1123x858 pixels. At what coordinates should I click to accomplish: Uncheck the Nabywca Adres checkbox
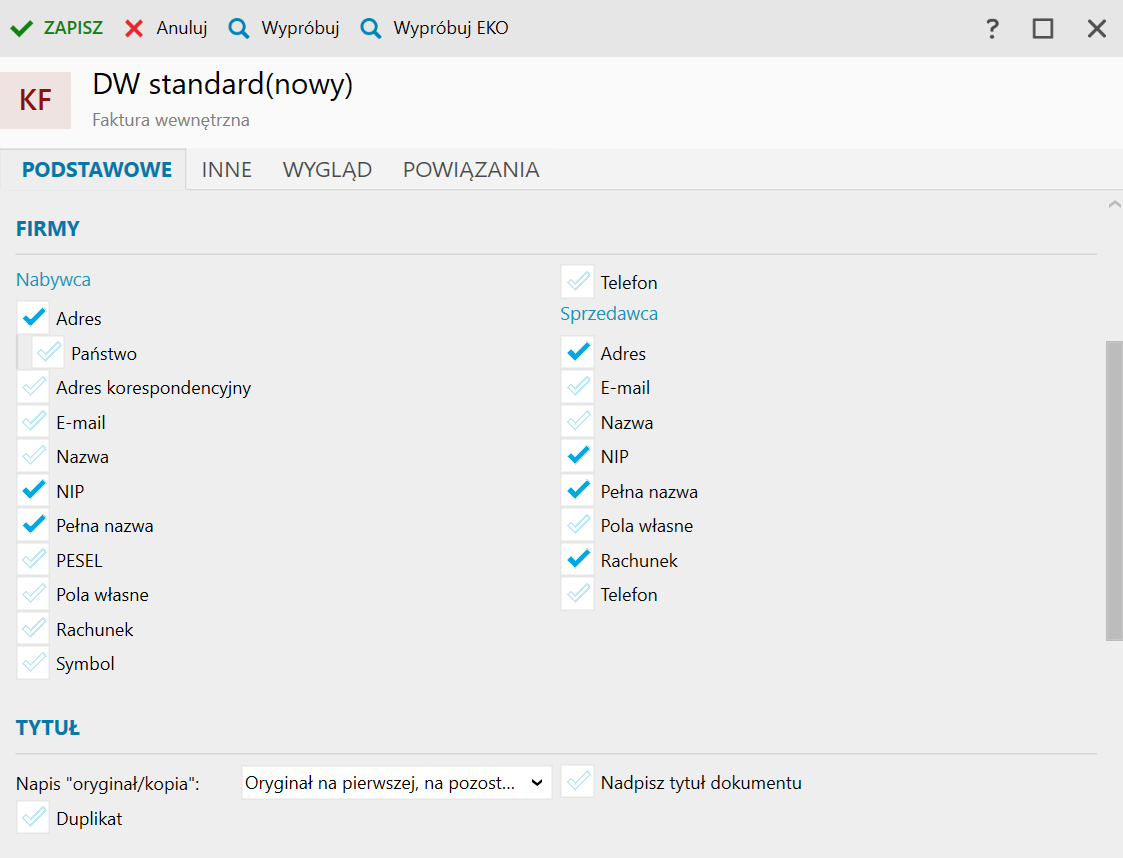pos(33,319)
